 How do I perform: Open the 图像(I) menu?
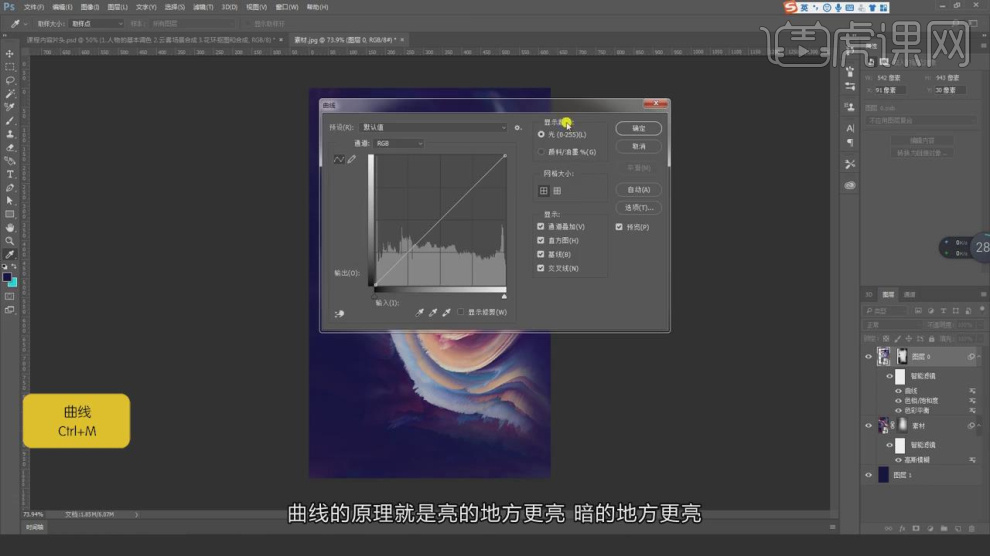[89, 7]
